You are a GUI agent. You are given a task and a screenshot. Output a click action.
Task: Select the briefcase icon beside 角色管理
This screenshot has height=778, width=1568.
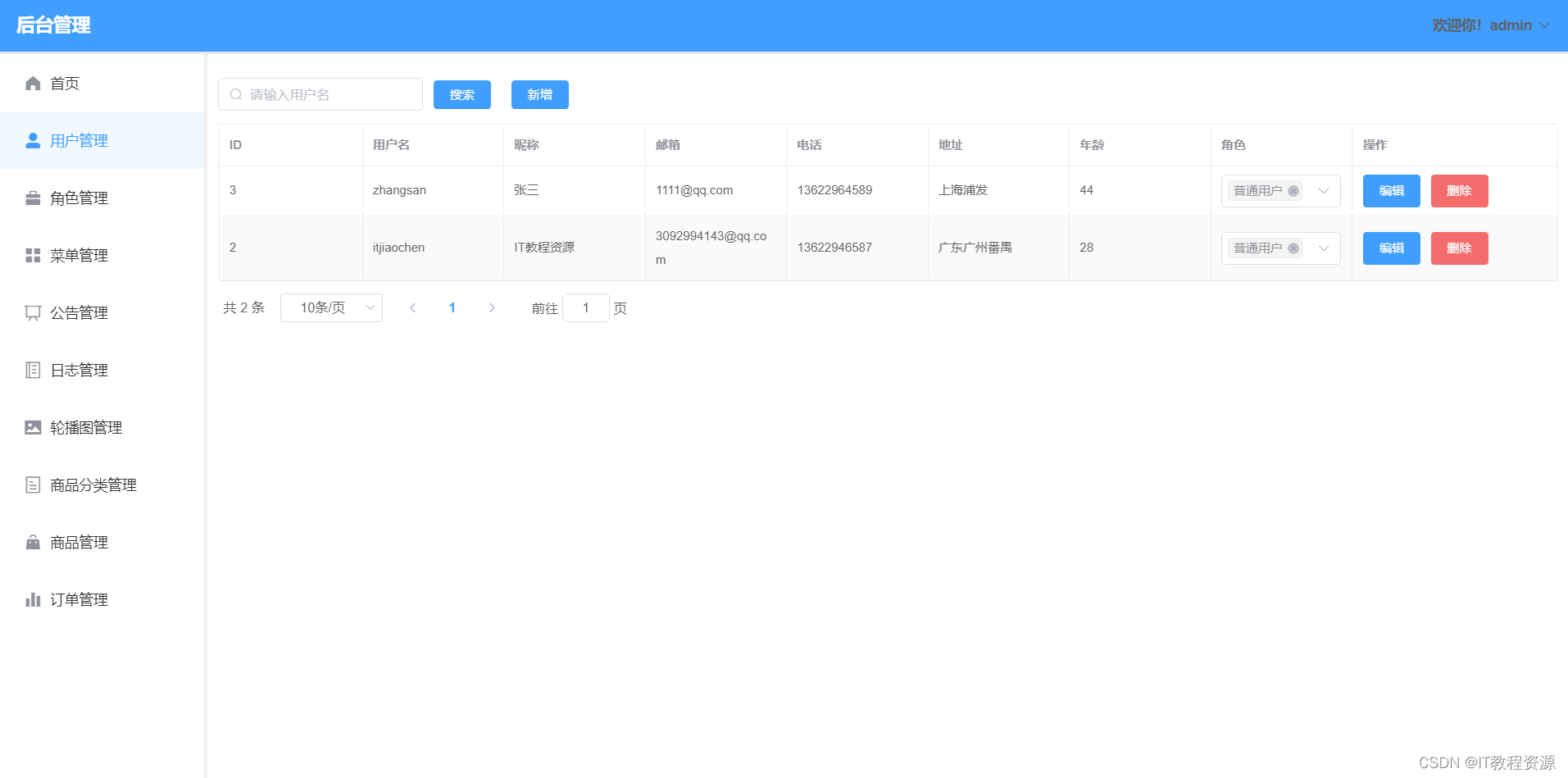[x=32, y=198]
